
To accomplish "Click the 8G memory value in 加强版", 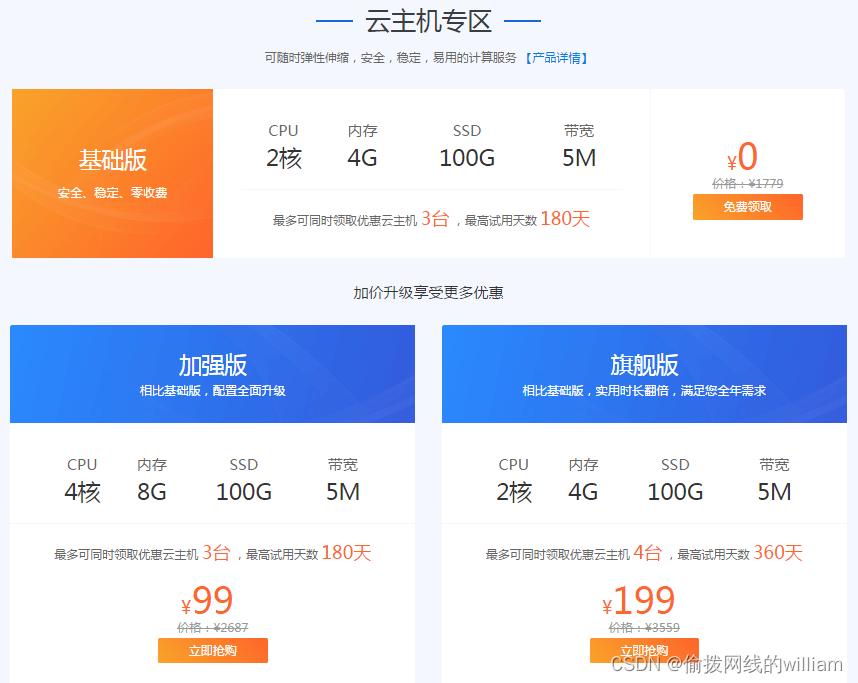I will pyautogui.click(x=152, y=492).
